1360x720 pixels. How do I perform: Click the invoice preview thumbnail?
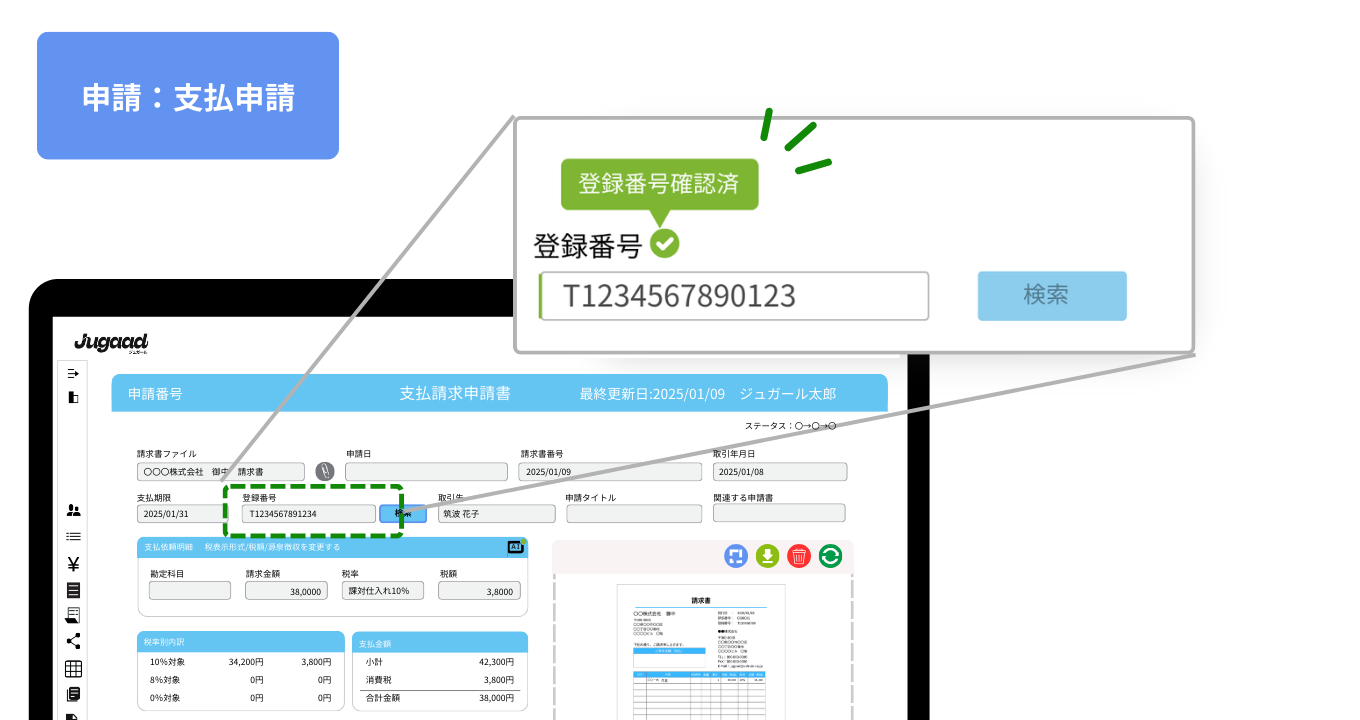click(702, 650)
